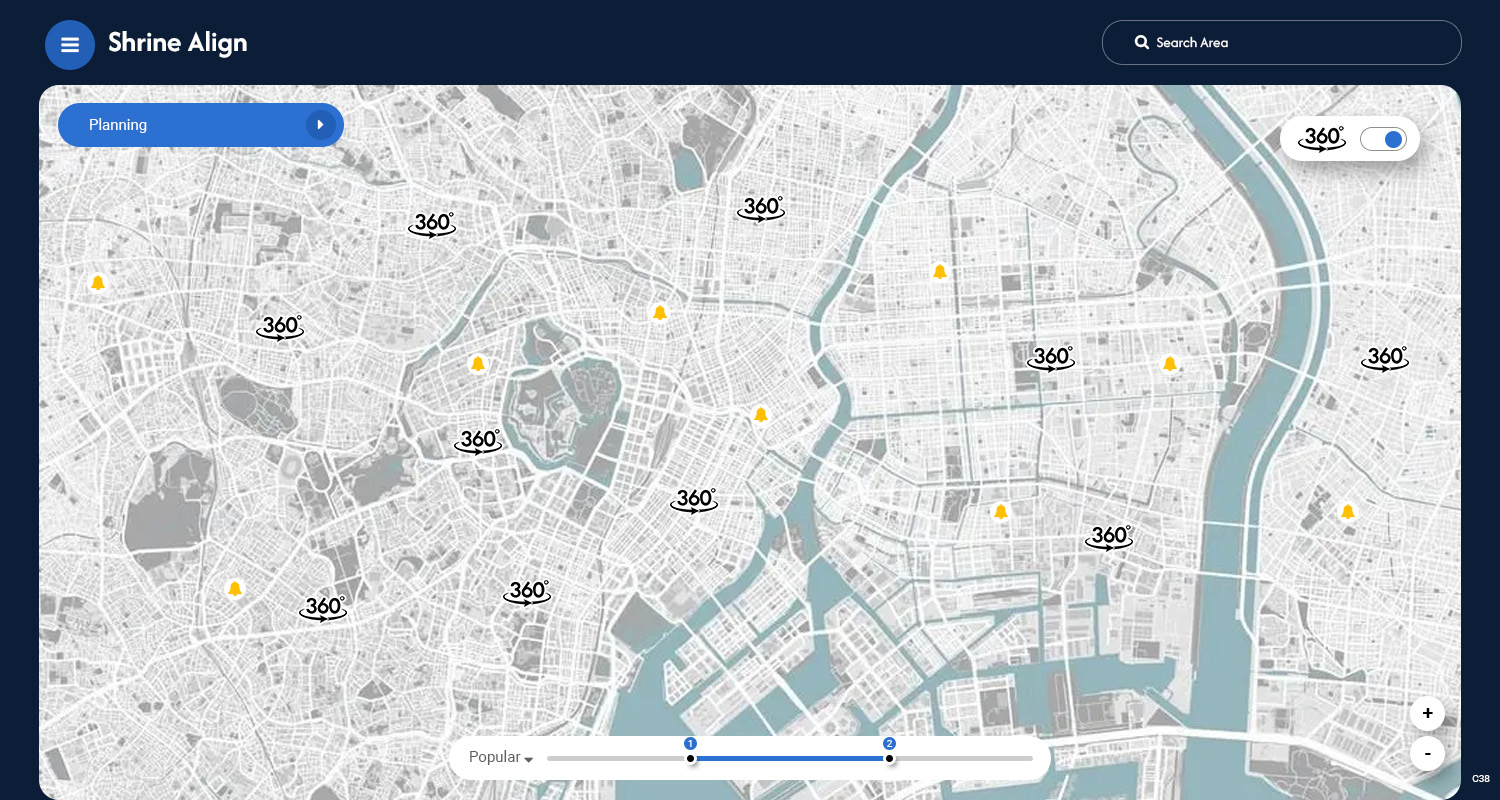The width and height of the screenshot is (1500, 800).
Task: Click the 360° icon beside the toggle
Action: click(x=1322, y=139)
